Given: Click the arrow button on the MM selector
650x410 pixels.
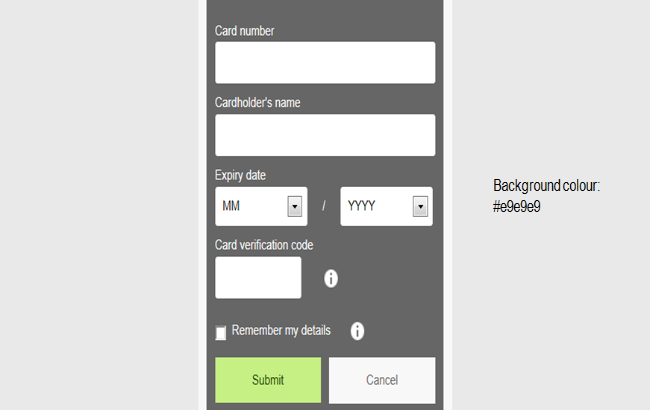Looking at the screenshot, I should 295,206.
